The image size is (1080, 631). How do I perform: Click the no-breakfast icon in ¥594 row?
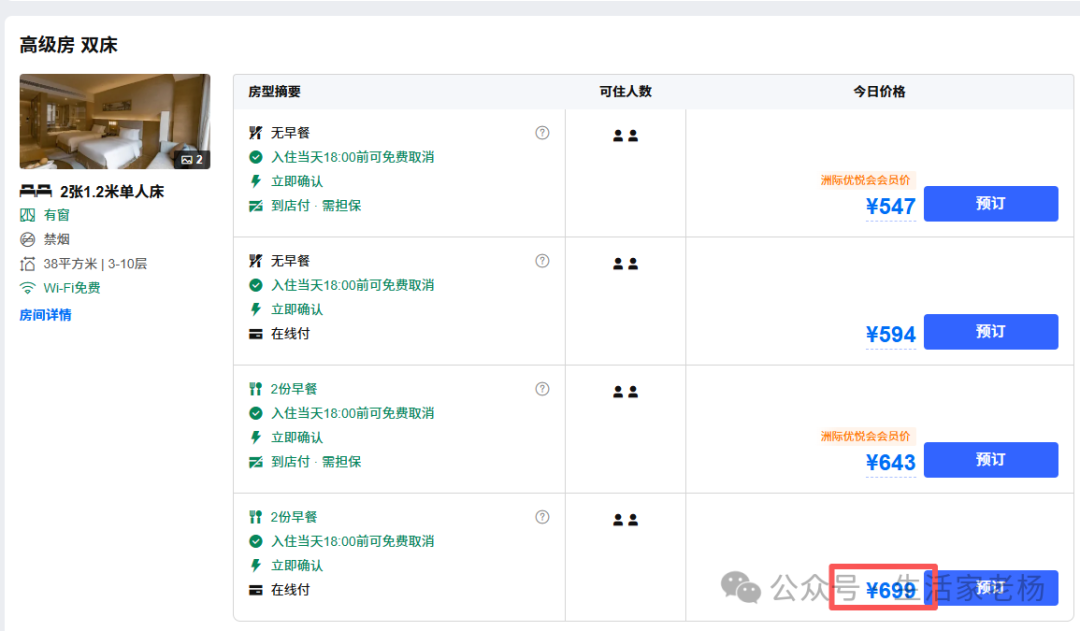click(256, 261)
